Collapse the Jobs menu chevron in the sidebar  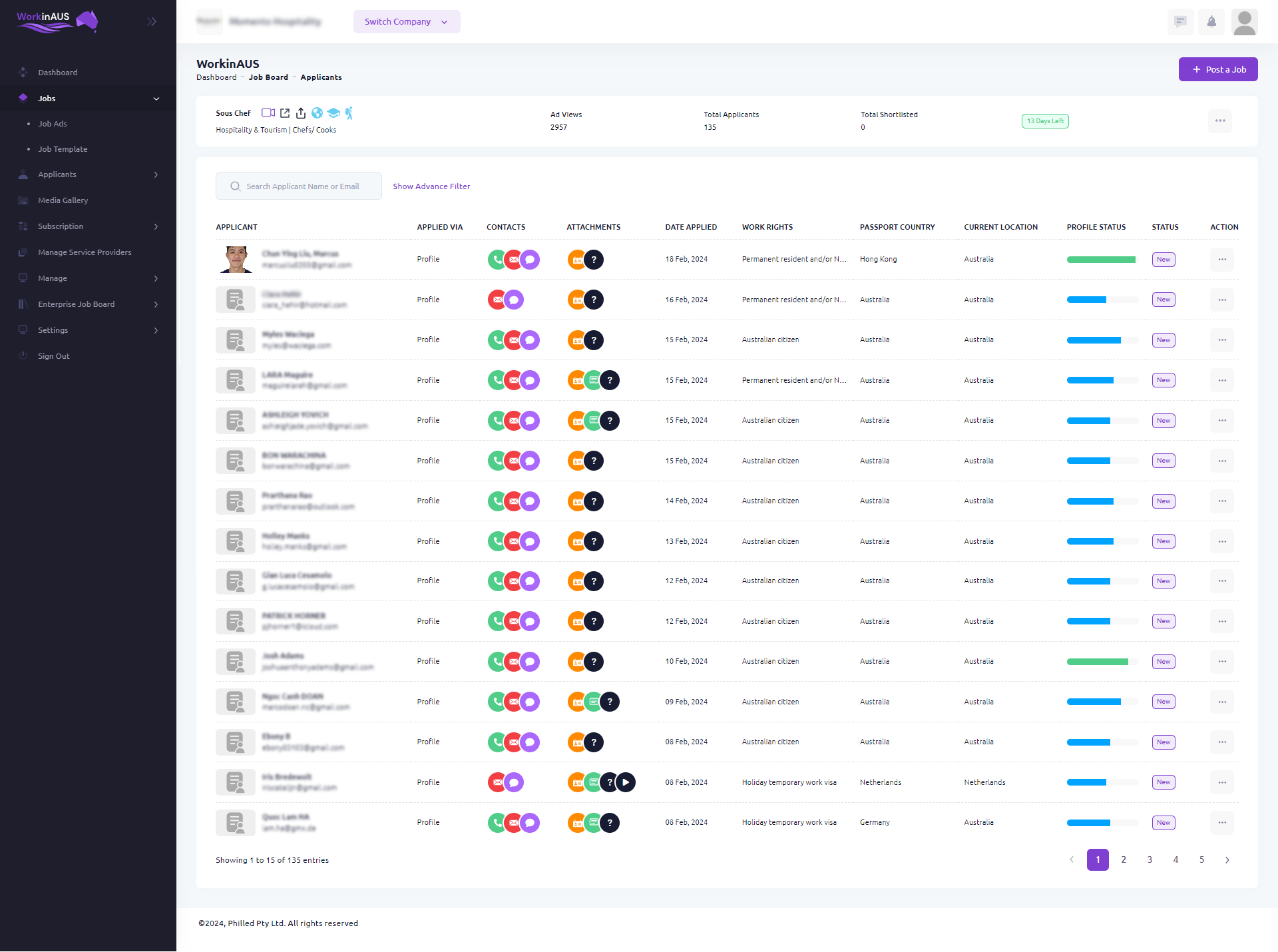coord(156,99)
